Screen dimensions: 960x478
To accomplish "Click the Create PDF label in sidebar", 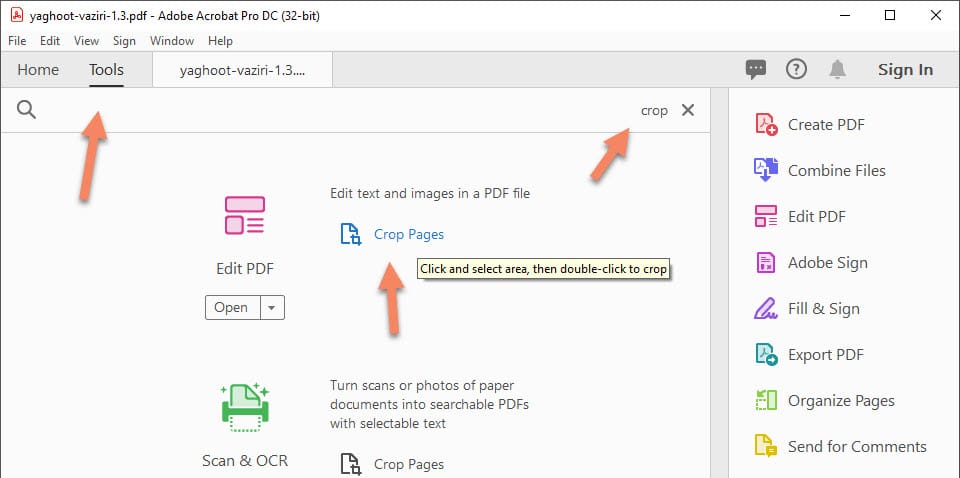I will pyautogui.click(x=826, y=124).
